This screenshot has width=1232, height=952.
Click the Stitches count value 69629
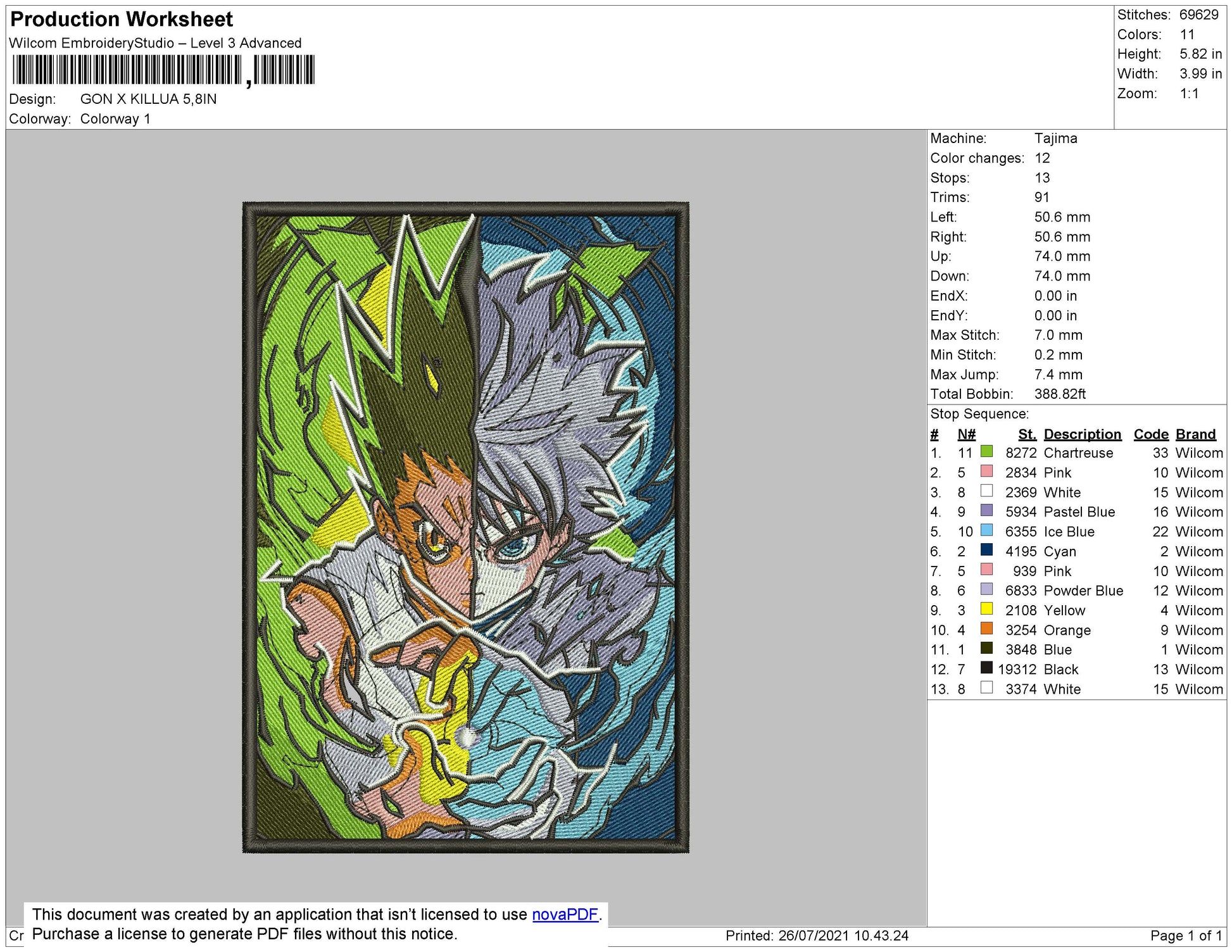pos(1198,15)
